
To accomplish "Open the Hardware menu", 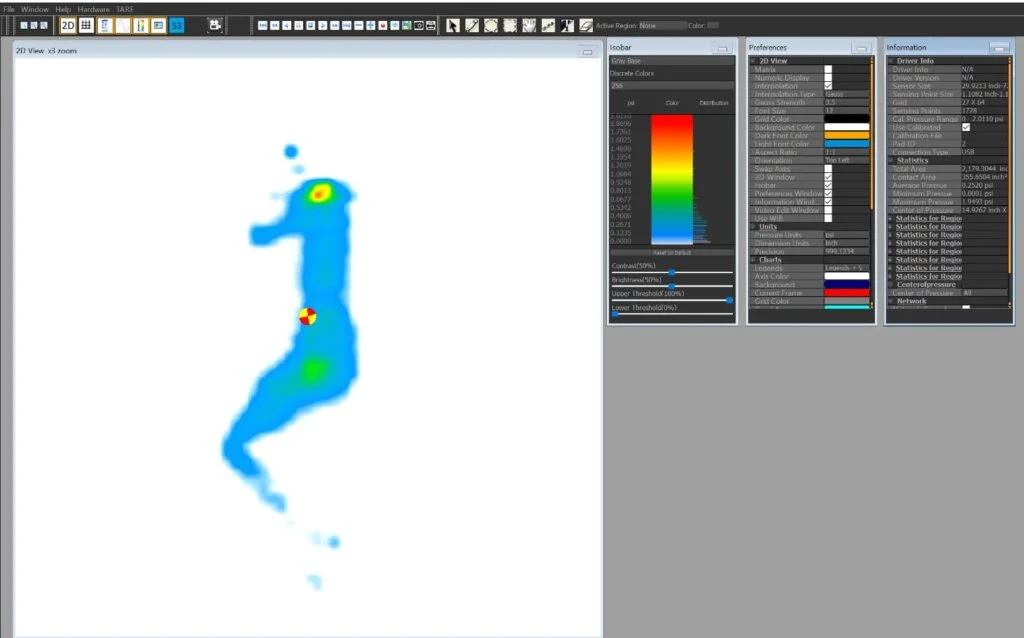I will click(x=93, y=7).
